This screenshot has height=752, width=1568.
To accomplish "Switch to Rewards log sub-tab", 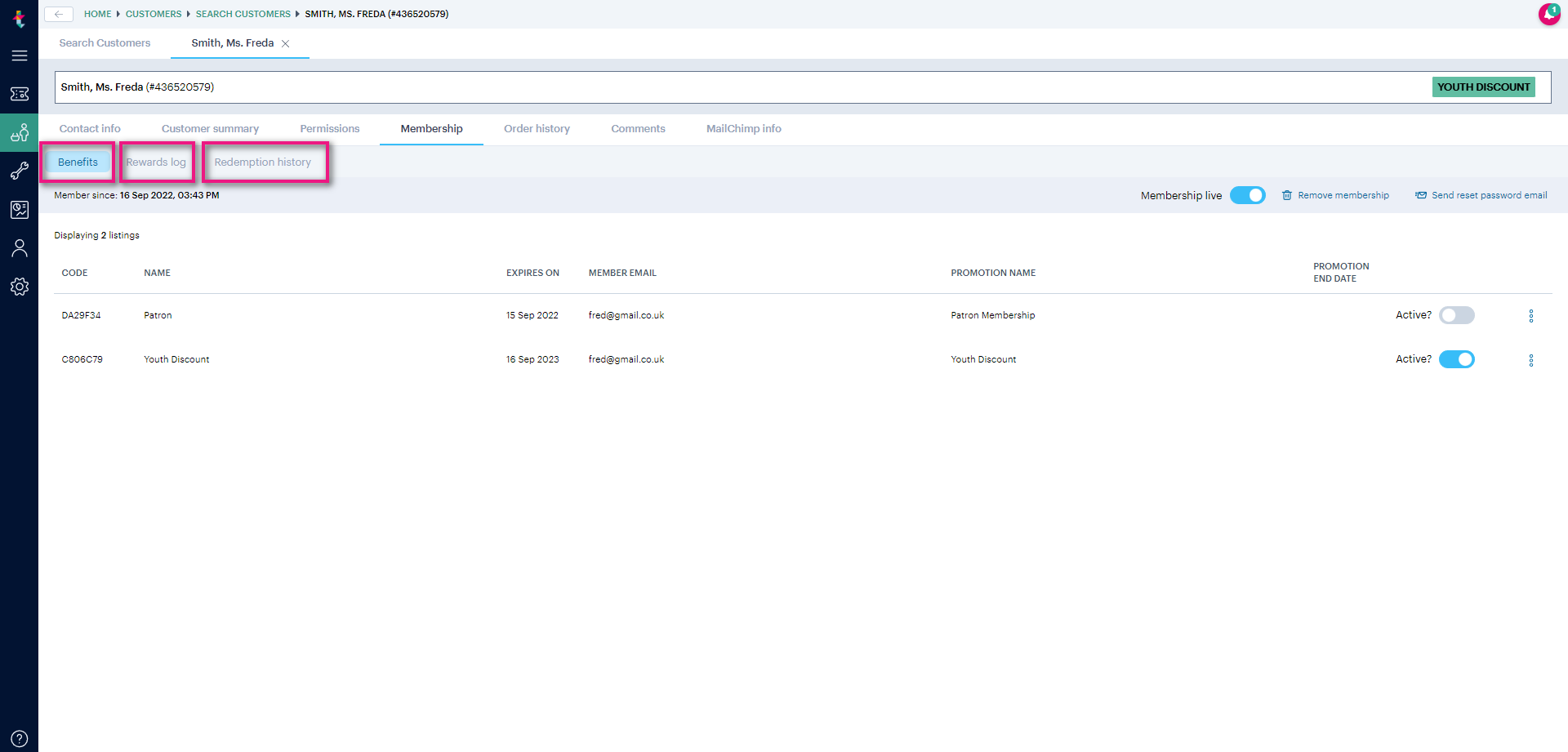I will coord(156,162).
